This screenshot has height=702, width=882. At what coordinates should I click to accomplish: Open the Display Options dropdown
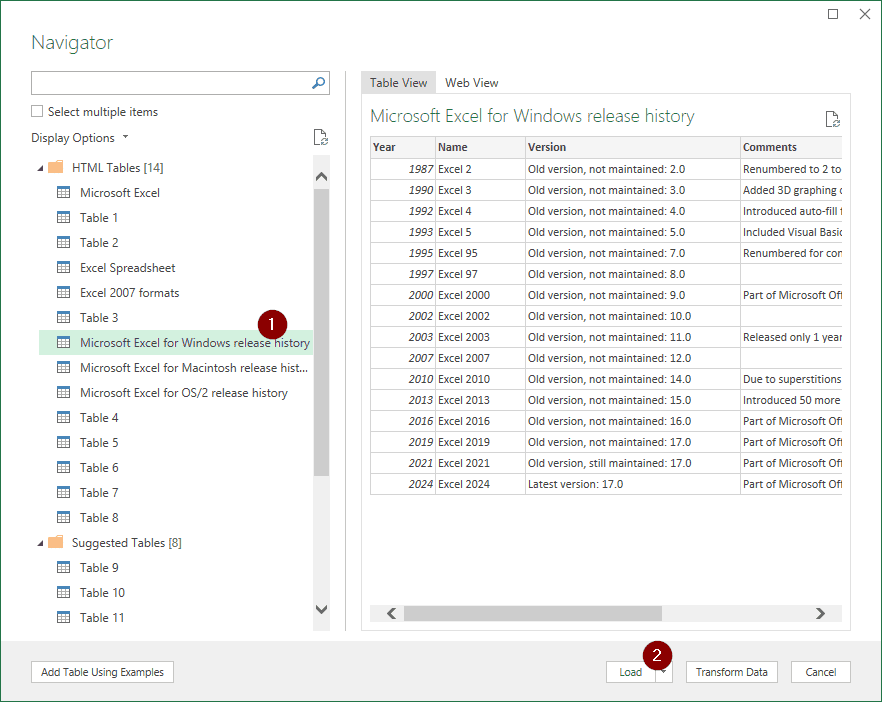(x=80, y=138)
